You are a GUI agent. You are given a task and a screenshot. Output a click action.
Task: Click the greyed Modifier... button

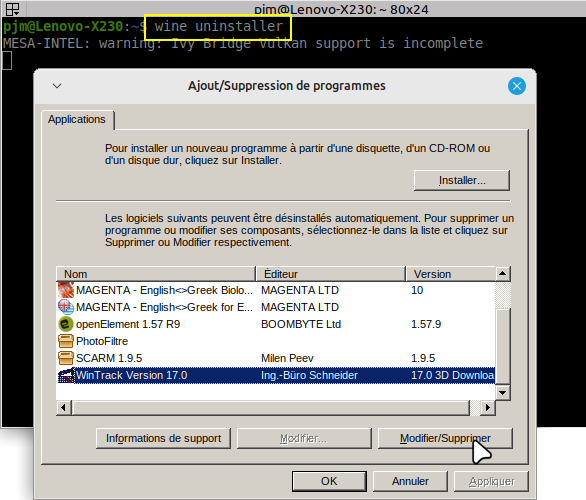tap(304, 438)
